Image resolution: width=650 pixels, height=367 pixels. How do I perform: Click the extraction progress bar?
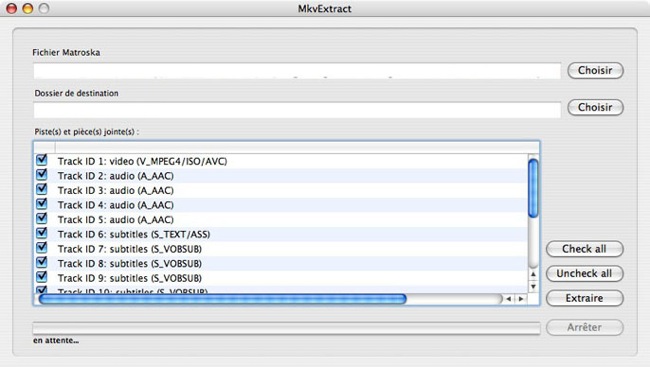[x=286, y=328]
